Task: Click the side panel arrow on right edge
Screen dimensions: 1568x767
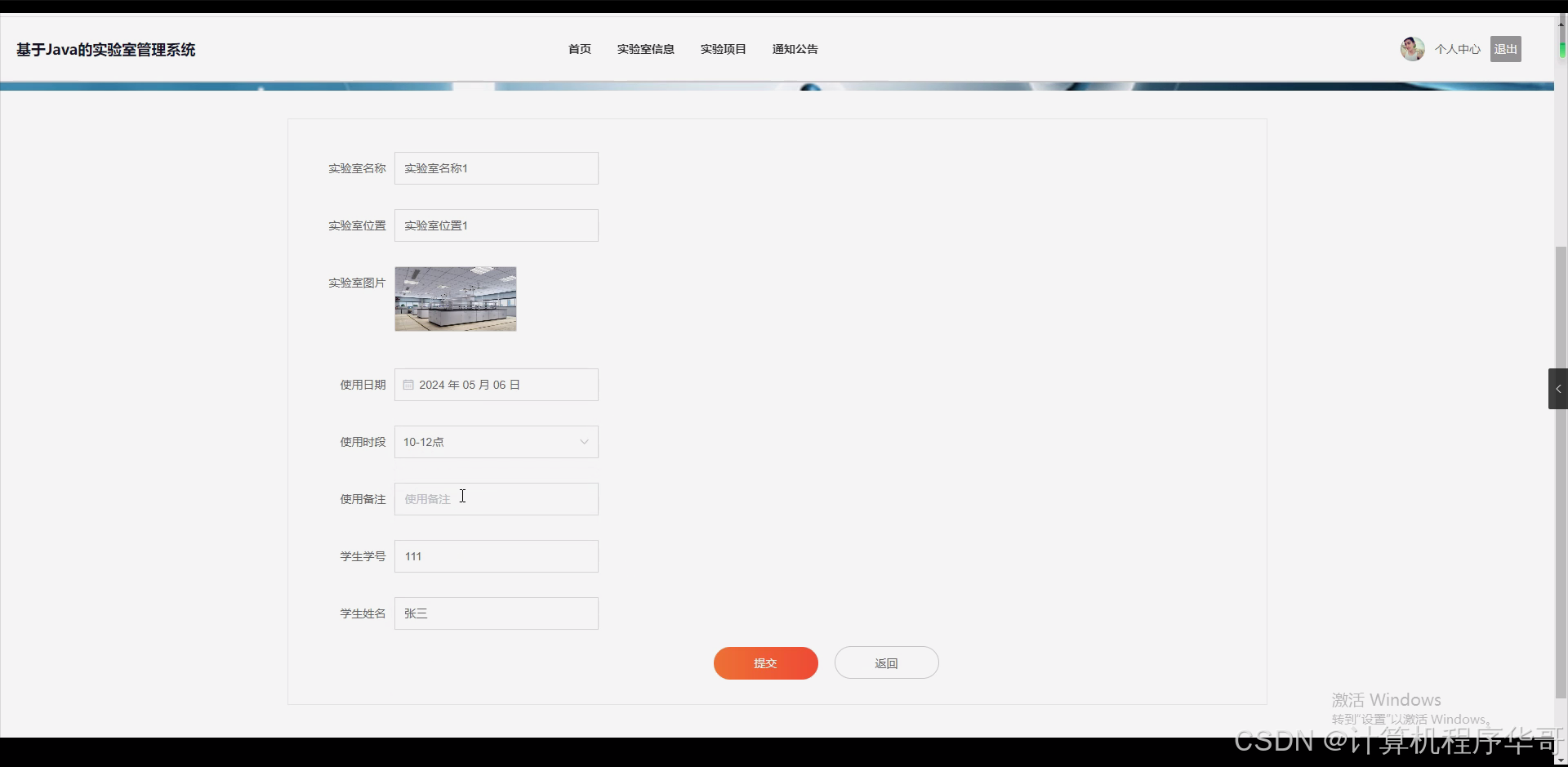Action: 1558,389
